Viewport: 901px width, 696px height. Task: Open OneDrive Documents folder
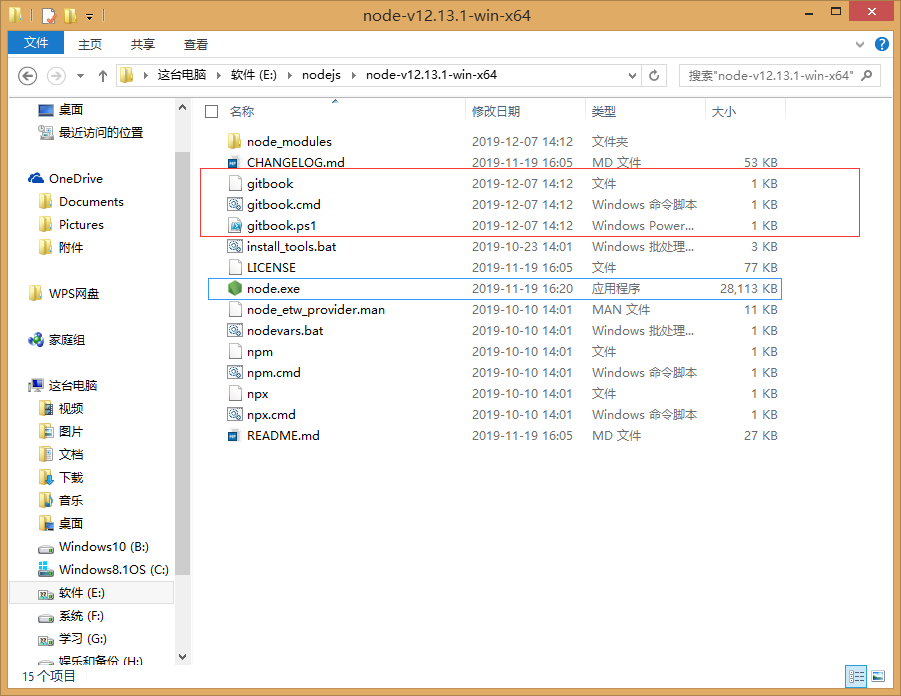[x=91, y=202]
